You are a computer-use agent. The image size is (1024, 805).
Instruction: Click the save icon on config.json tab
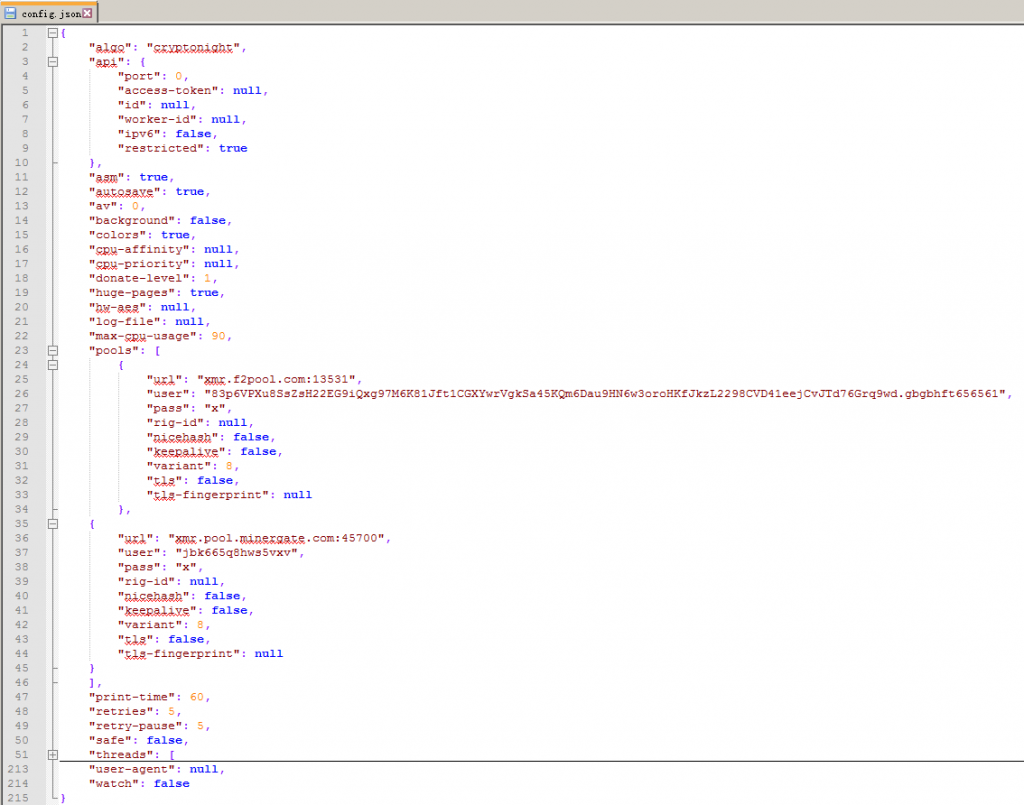pyautogui.click(x=10, y=13)
